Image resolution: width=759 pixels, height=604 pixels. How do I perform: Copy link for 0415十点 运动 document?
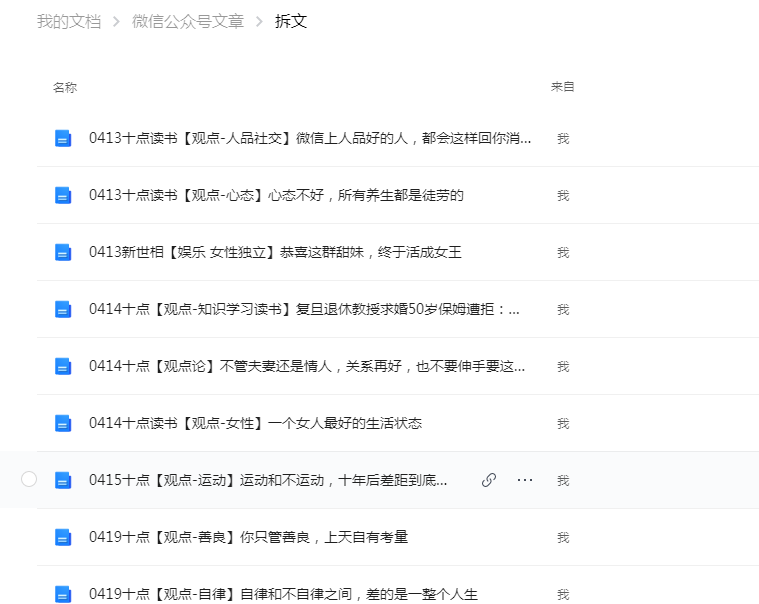point(489,480)
